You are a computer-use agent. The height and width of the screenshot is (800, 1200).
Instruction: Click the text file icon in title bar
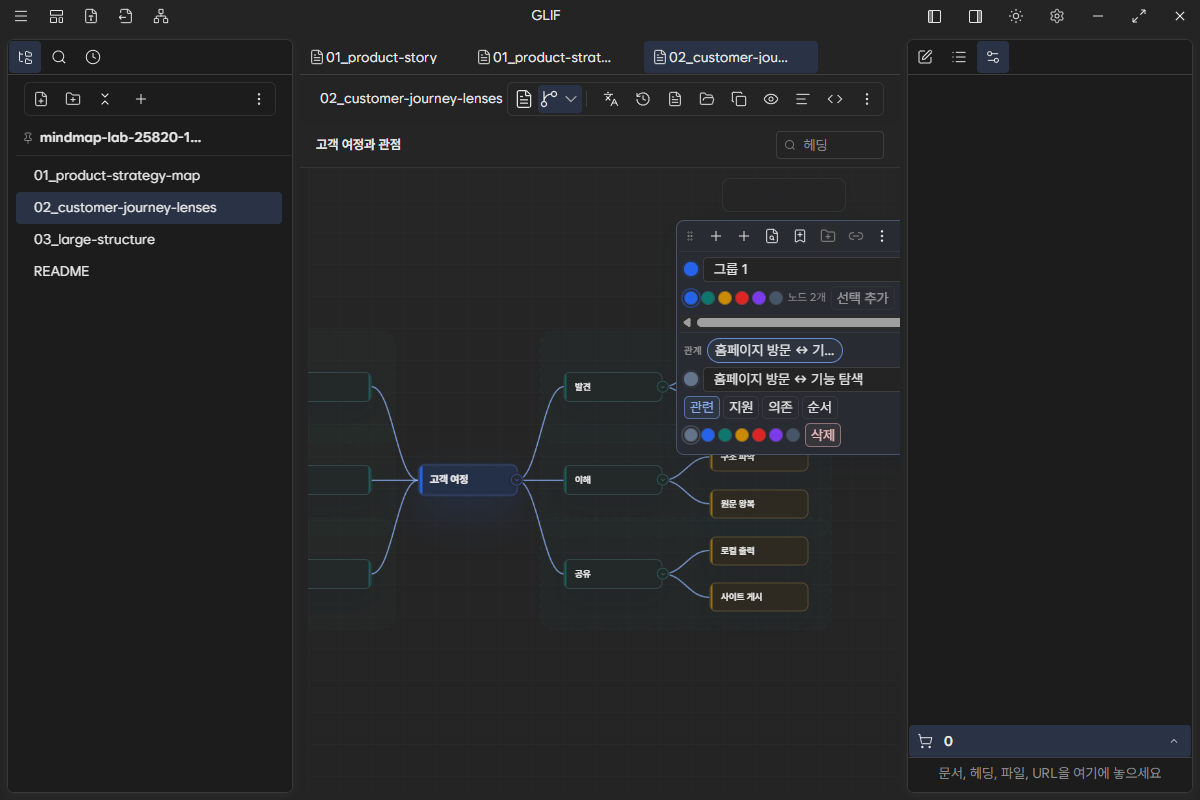[91, 16]
